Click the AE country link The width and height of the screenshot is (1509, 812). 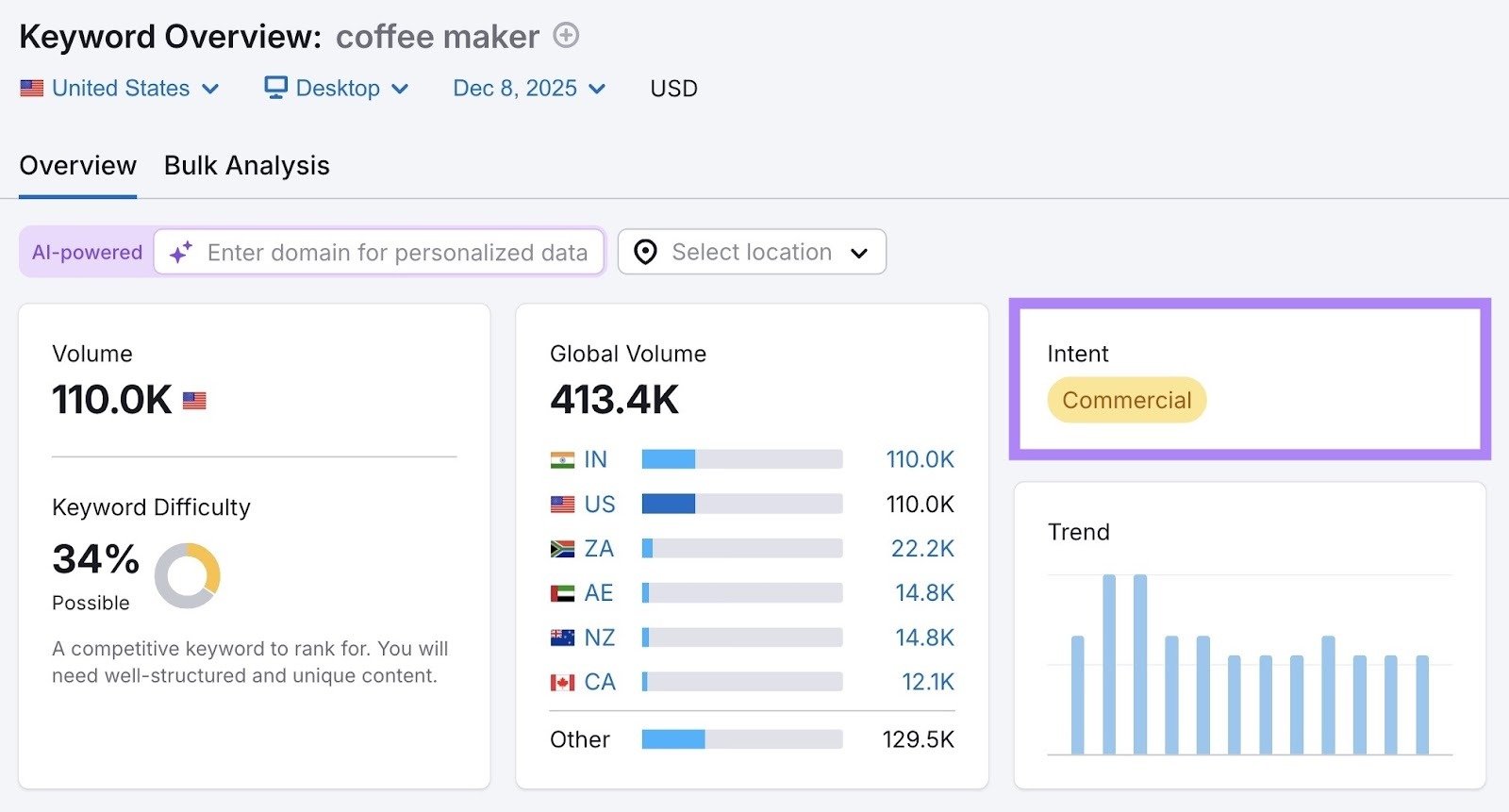coord(599,592)
